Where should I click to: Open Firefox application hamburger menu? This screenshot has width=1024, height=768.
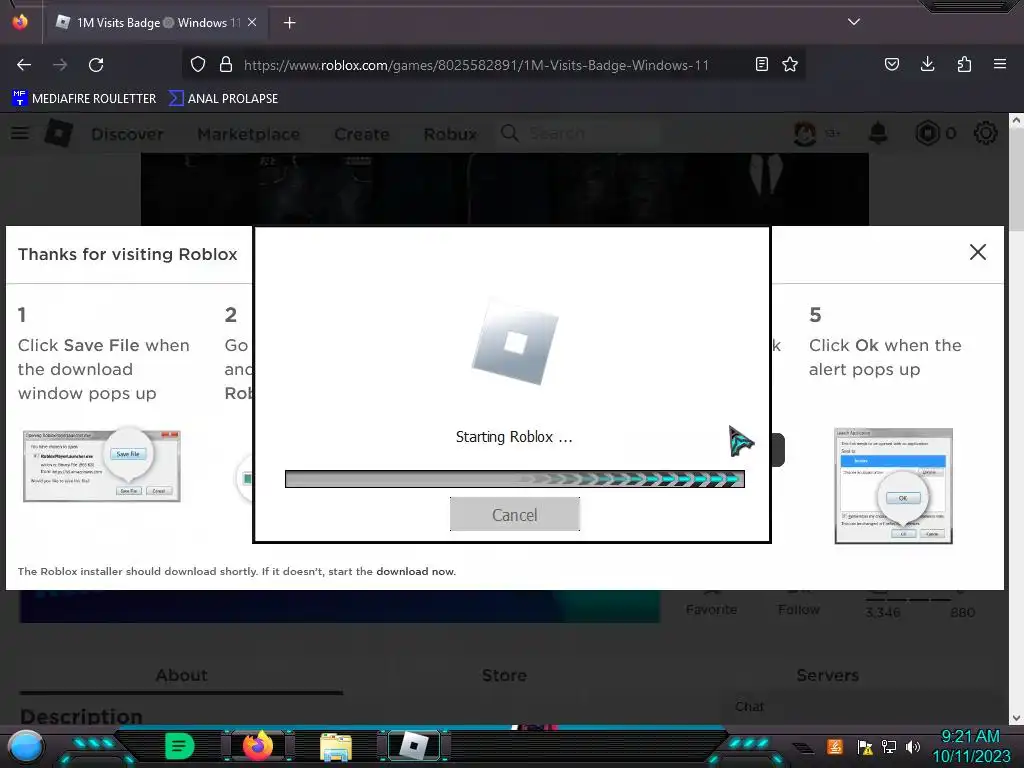[1000, 65]
